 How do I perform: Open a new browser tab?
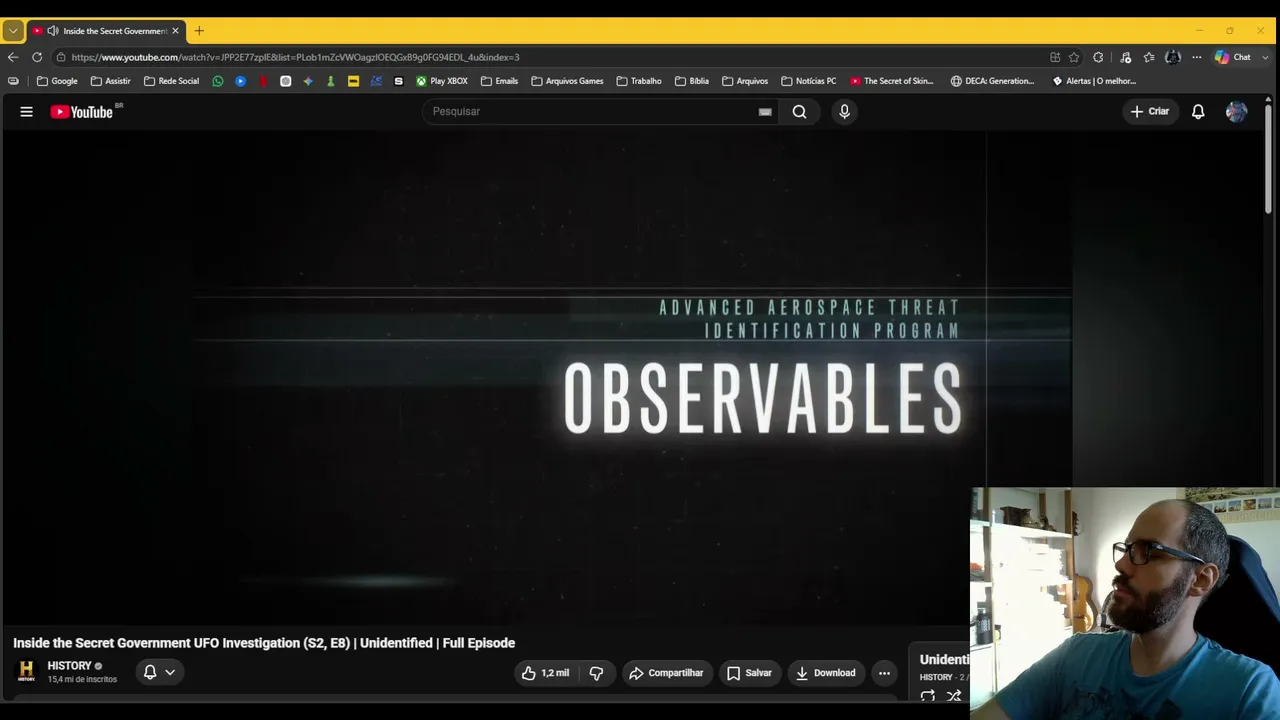(199, 31)
